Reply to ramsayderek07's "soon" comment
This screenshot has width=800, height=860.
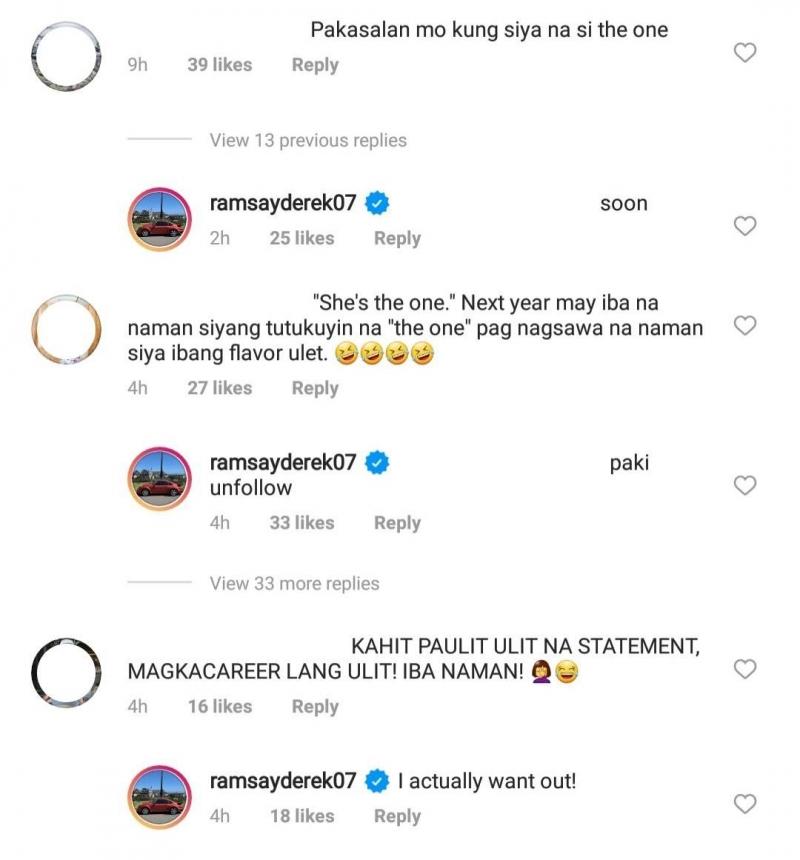(397, 238)
